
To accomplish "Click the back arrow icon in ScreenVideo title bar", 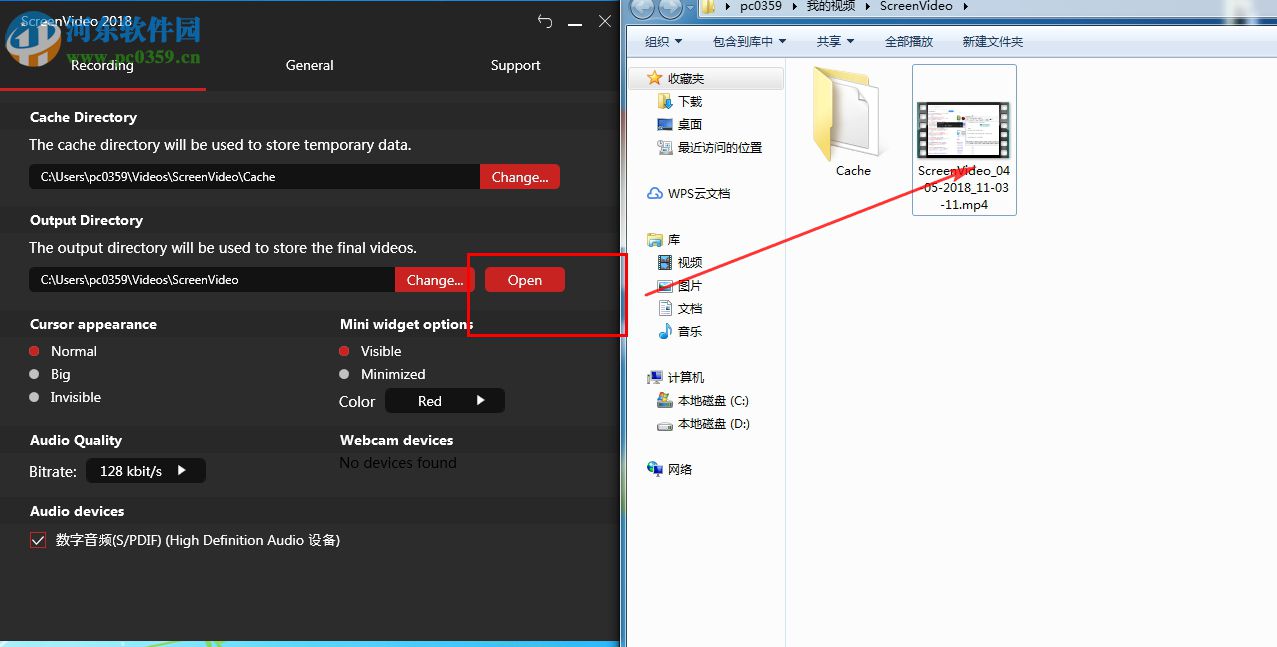I will tap(545, 21).
